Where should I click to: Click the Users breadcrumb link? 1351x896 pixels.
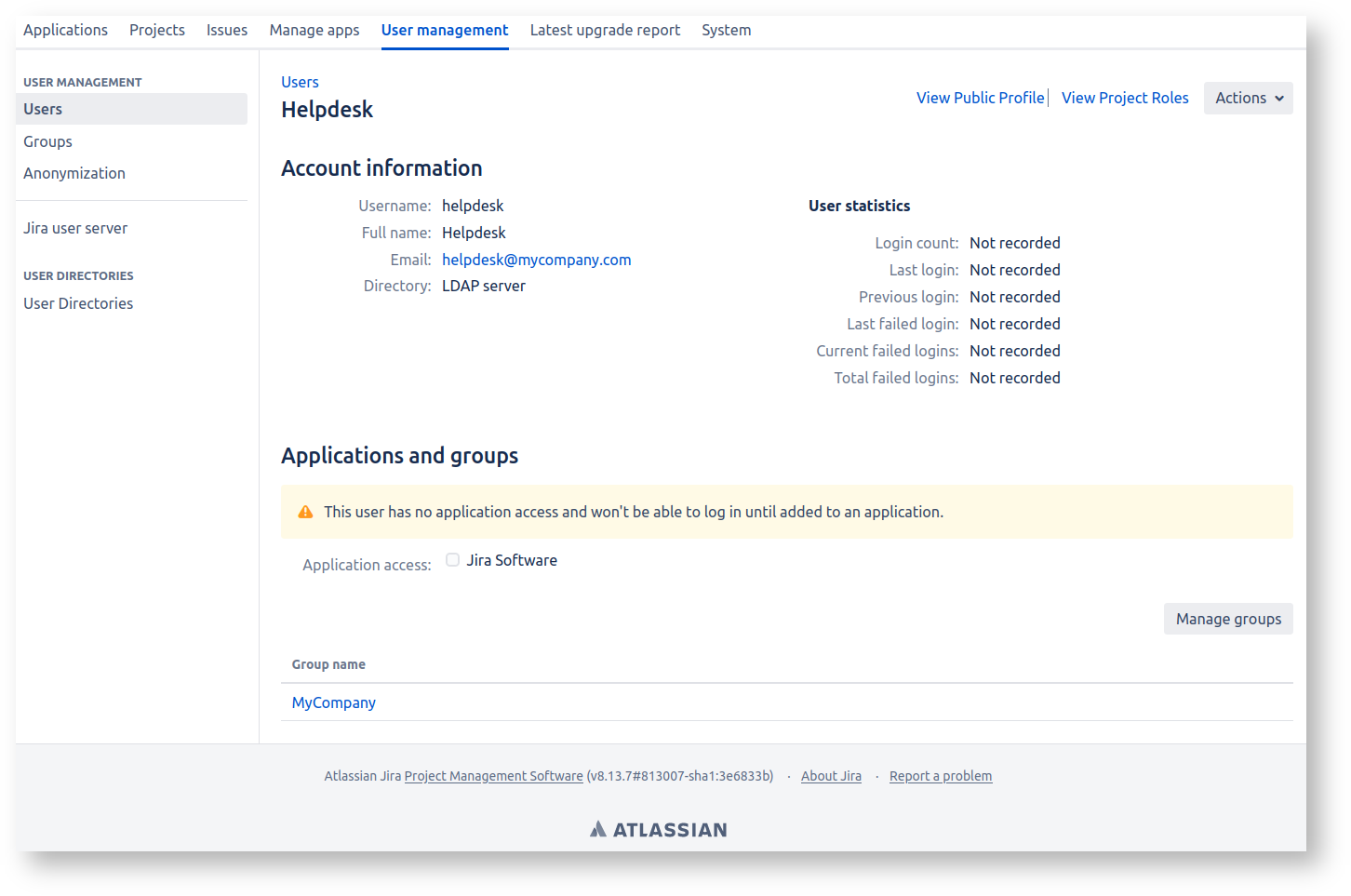point(300,82)
